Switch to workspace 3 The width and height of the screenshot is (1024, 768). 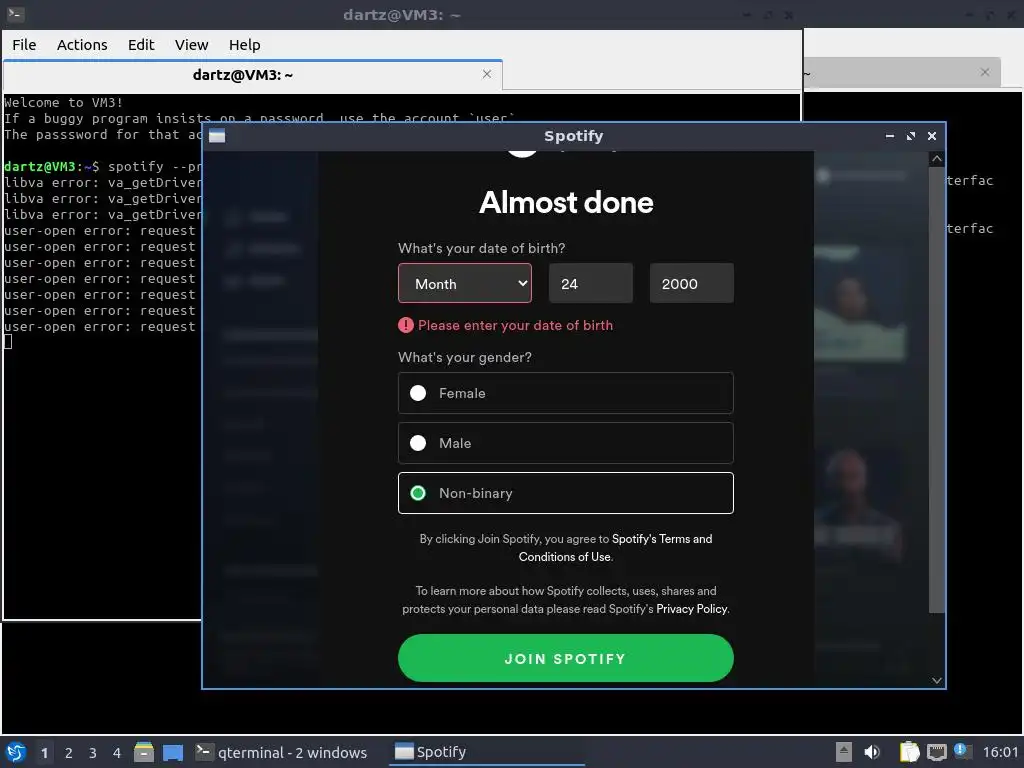click(93, 753)
